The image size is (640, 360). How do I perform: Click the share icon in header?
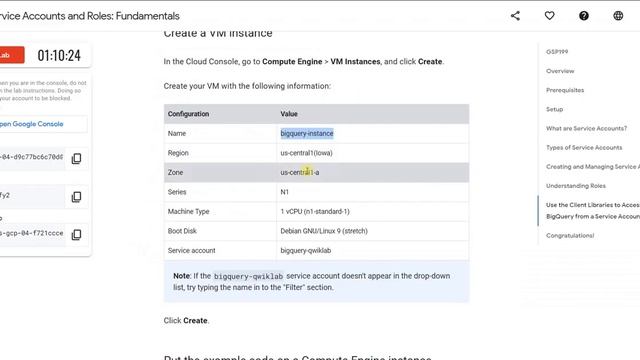point(515,16)
